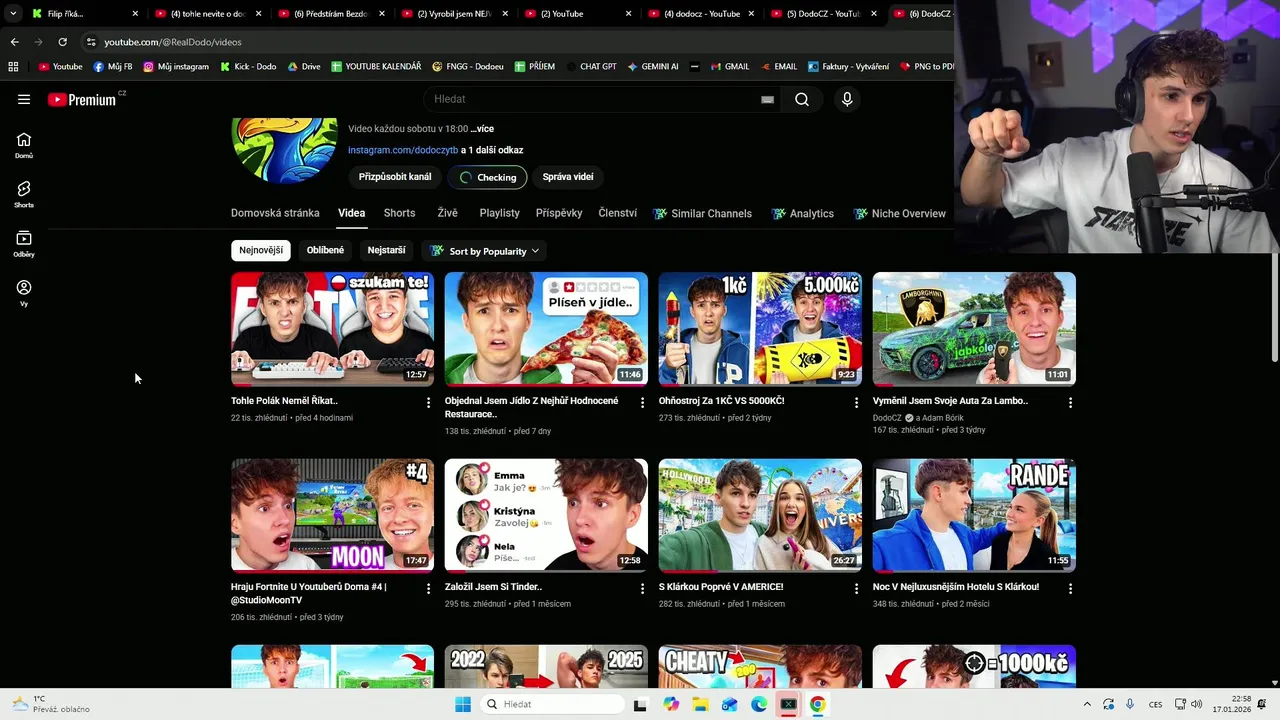Open options for Tohle Polák Neměl Říkat video
Viewport: 1280px width, 720px height.
(428, 402)
